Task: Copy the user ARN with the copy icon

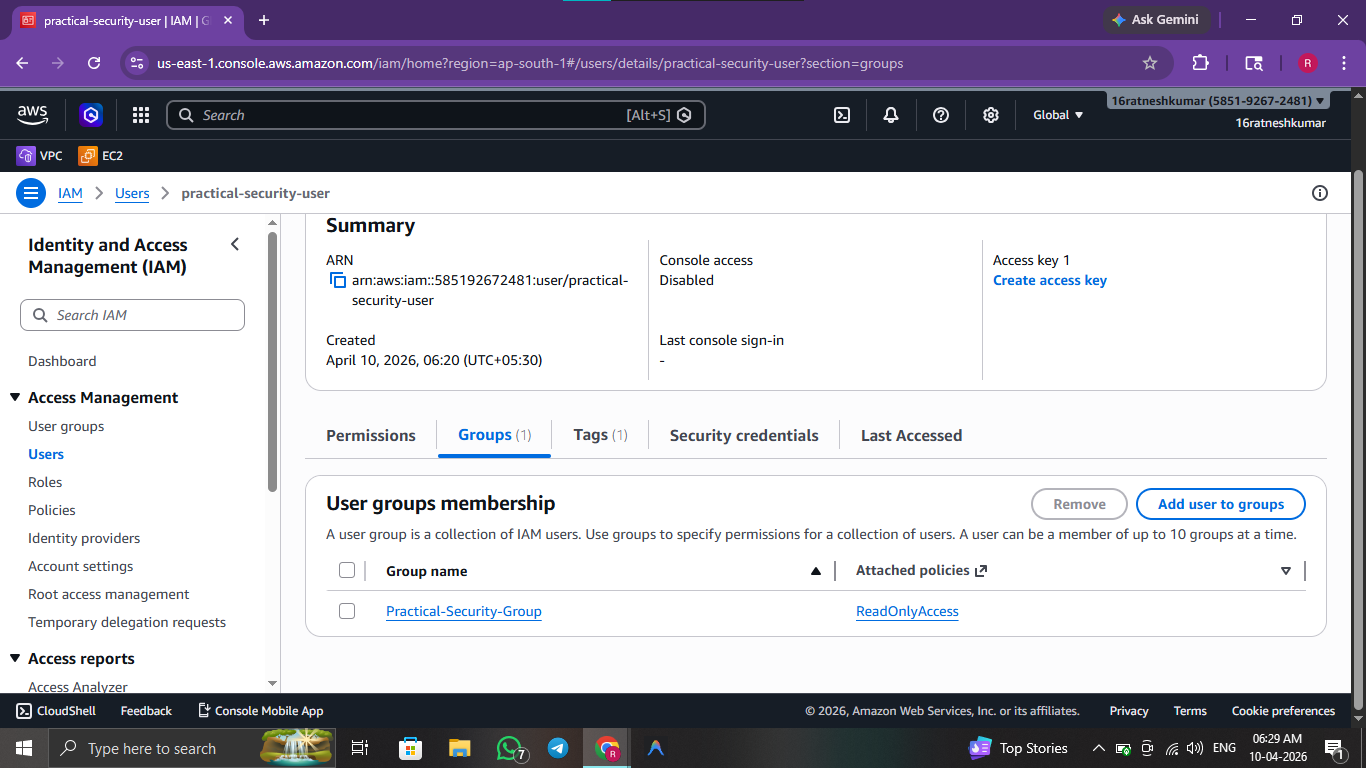Action: (x=338, y=281)
